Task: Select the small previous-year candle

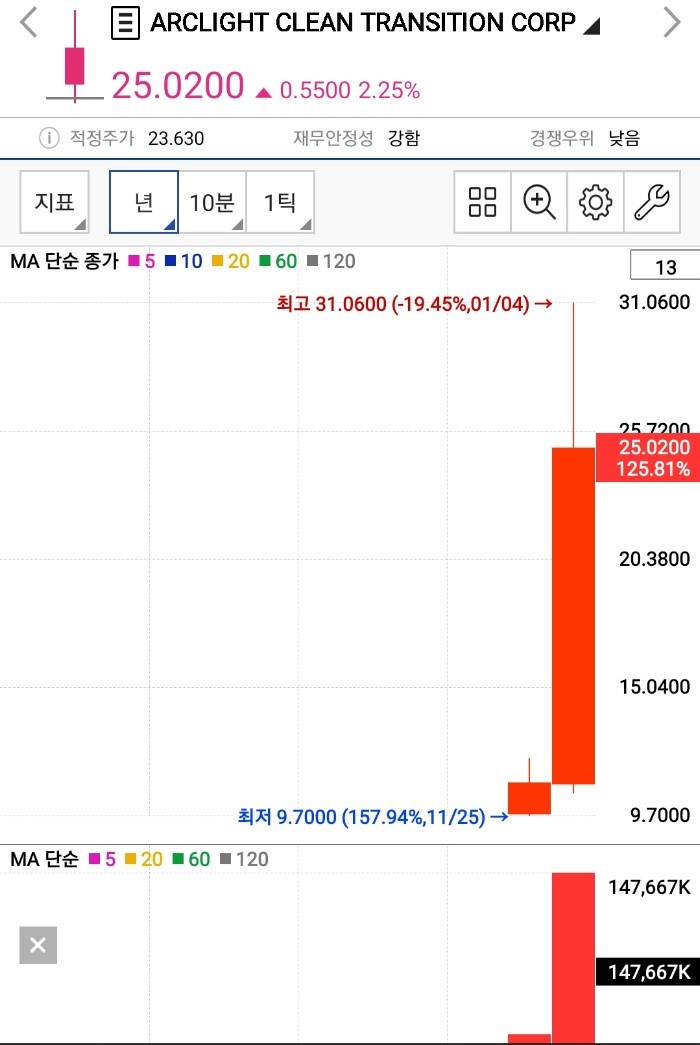Action: click(529, 798)
